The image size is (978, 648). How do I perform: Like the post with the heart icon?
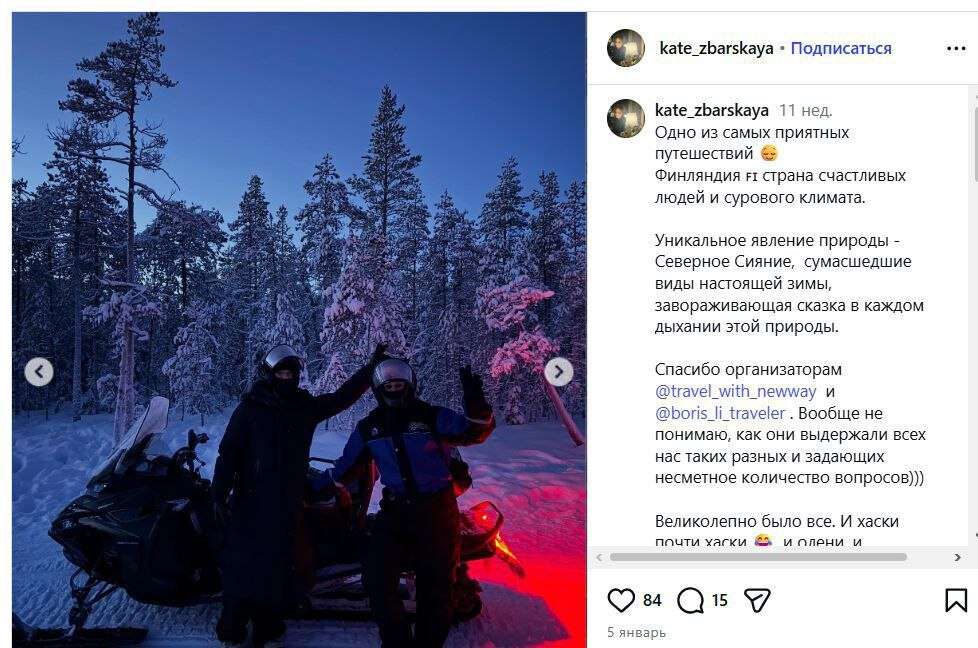621,600
